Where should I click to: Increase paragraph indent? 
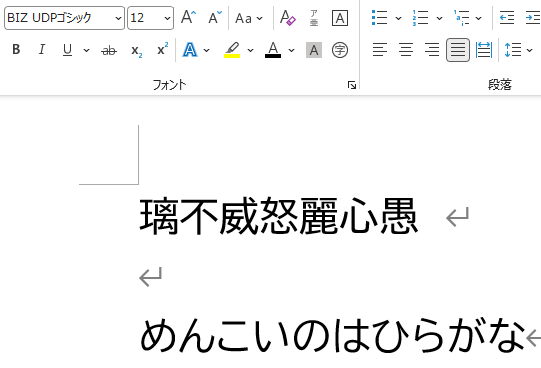pyautogui.click(x=532, y=18)
